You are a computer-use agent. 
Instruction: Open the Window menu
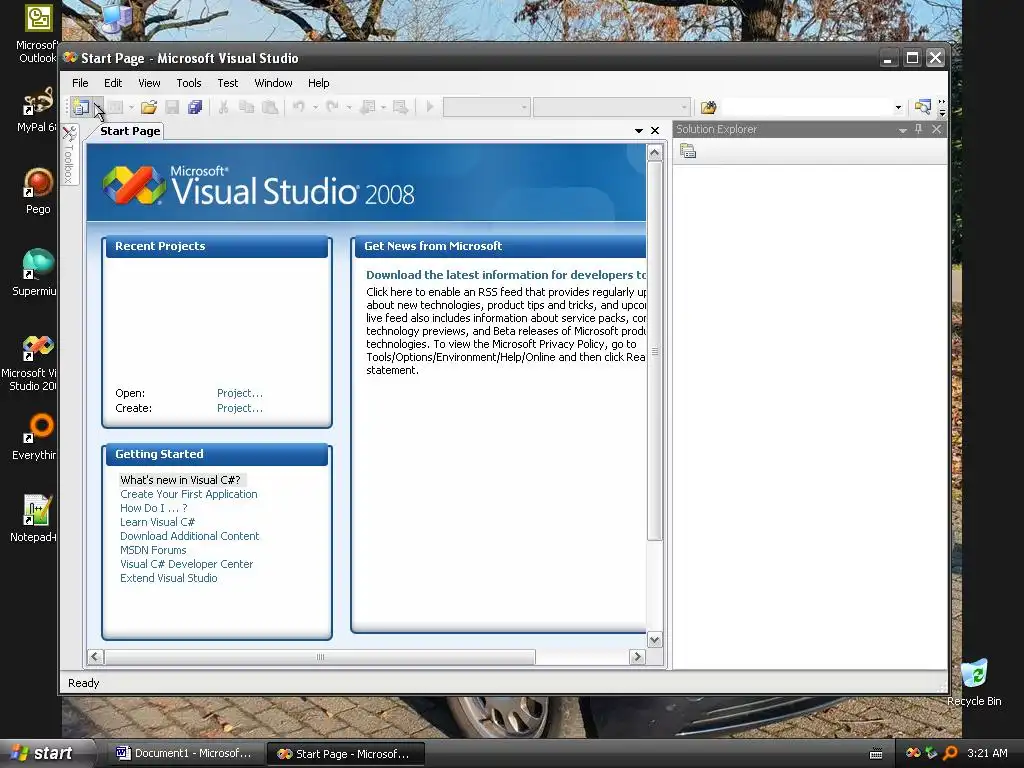[x=273, y=83]
